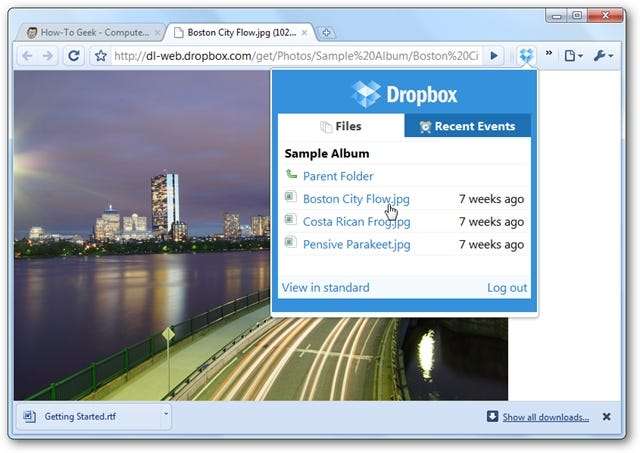
Task: Click the Sample Album folder heading
Action: 327,154
